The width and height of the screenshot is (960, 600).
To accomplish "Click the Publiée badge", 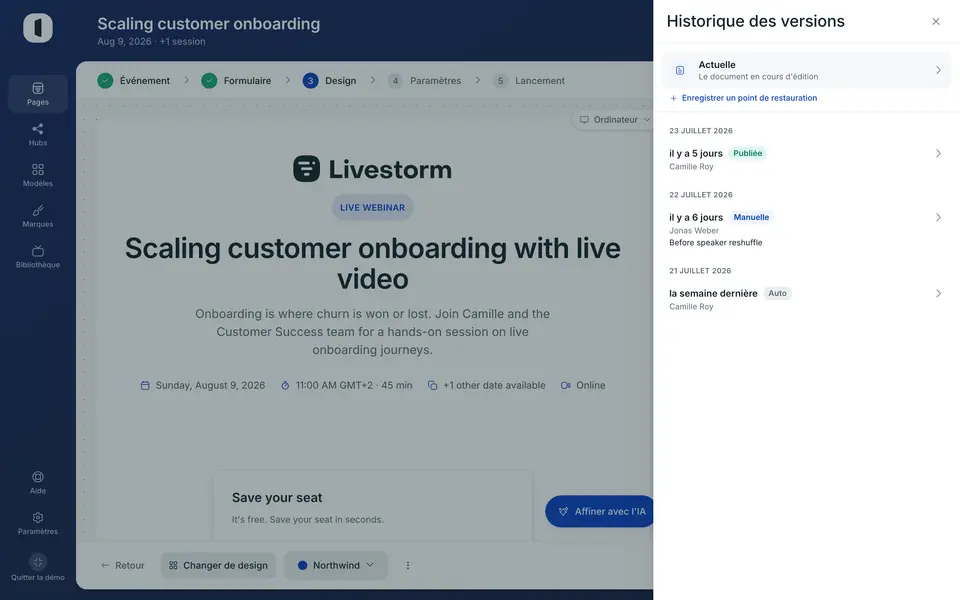I will 748,154.
